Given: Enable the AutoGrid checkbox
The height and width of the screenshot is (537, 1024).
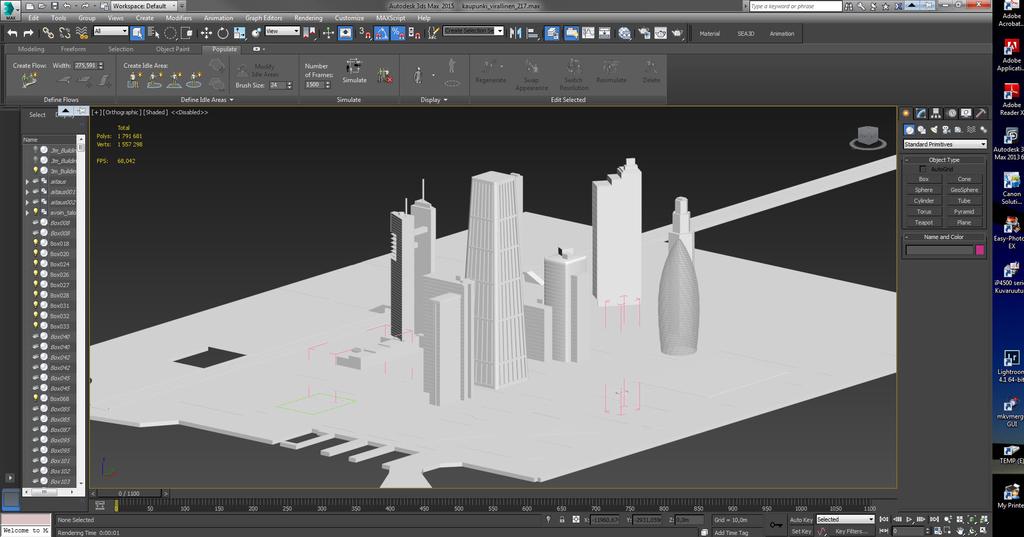Looking at the screenshot, I should (x=923, y=169).
